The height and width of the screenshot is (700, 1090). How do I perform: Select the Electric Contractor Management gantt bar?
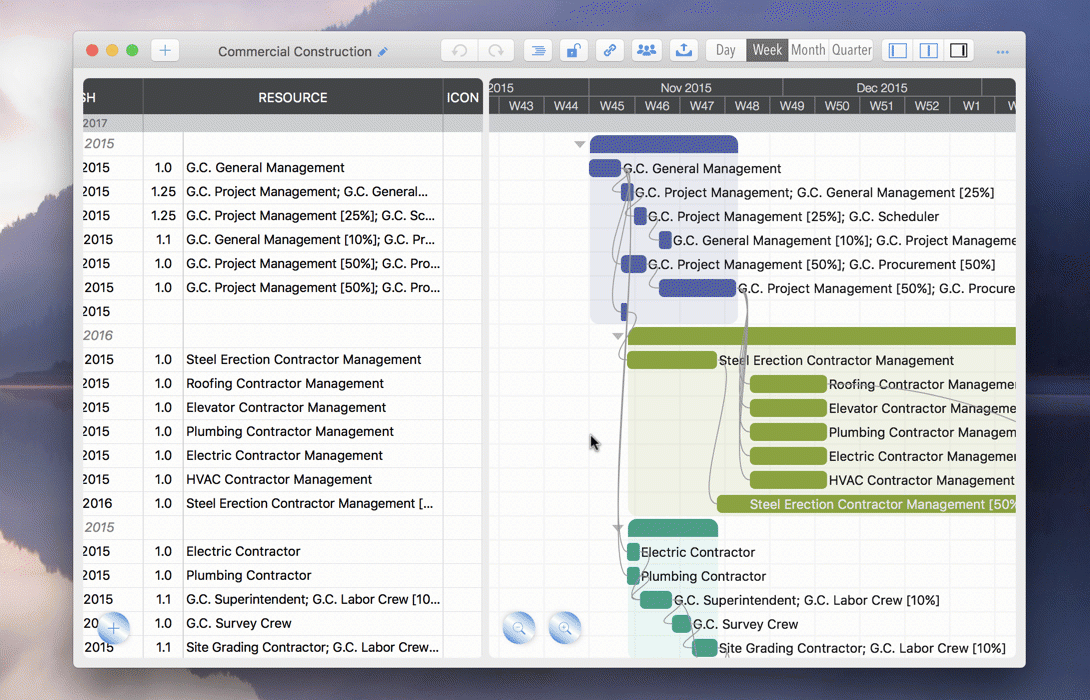tap(788, 456)
